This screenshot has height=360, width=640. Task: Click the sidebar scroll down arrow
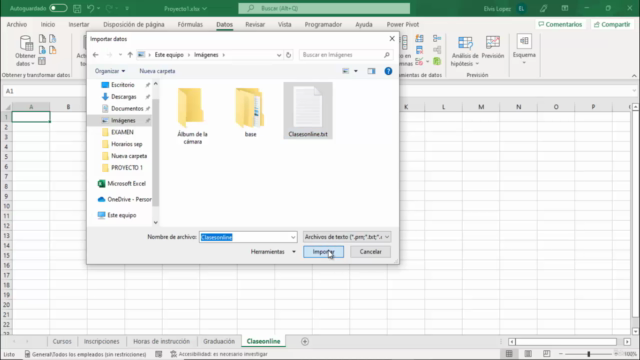click(x=156, y=222)
